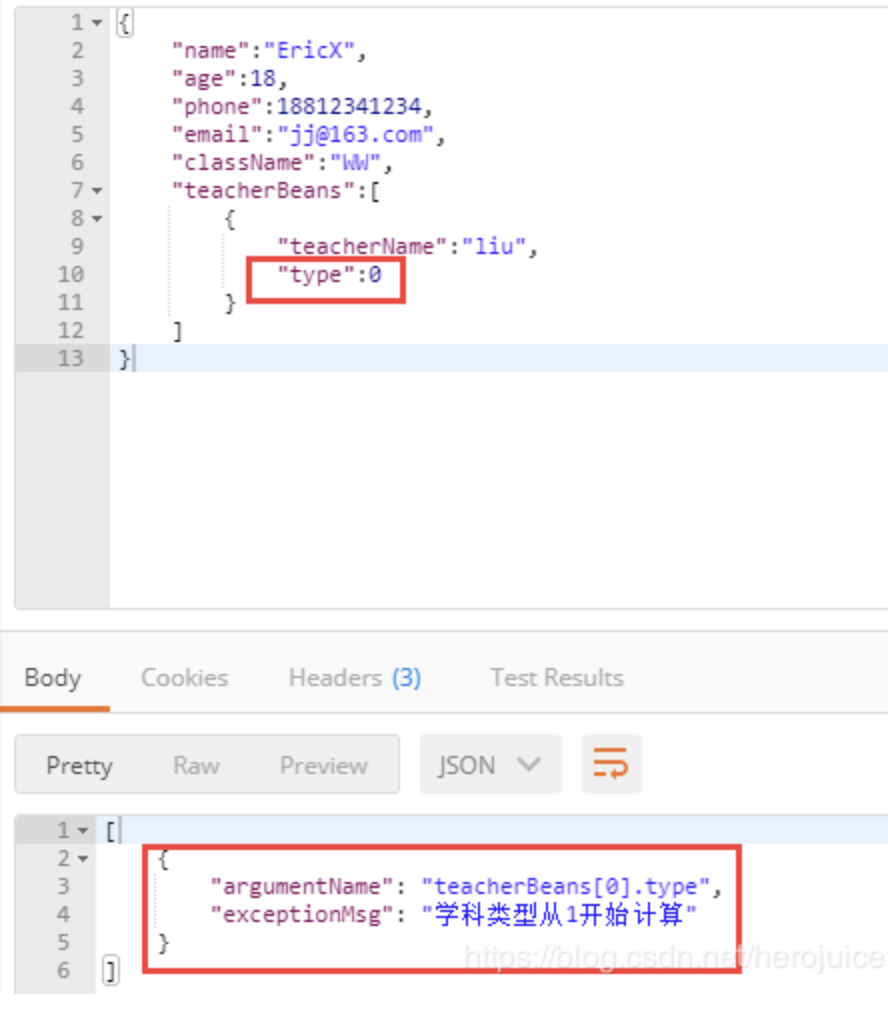The image size is (888, 1030).
Task: Select the Pretty view button
Action: (x=79, y=765)
